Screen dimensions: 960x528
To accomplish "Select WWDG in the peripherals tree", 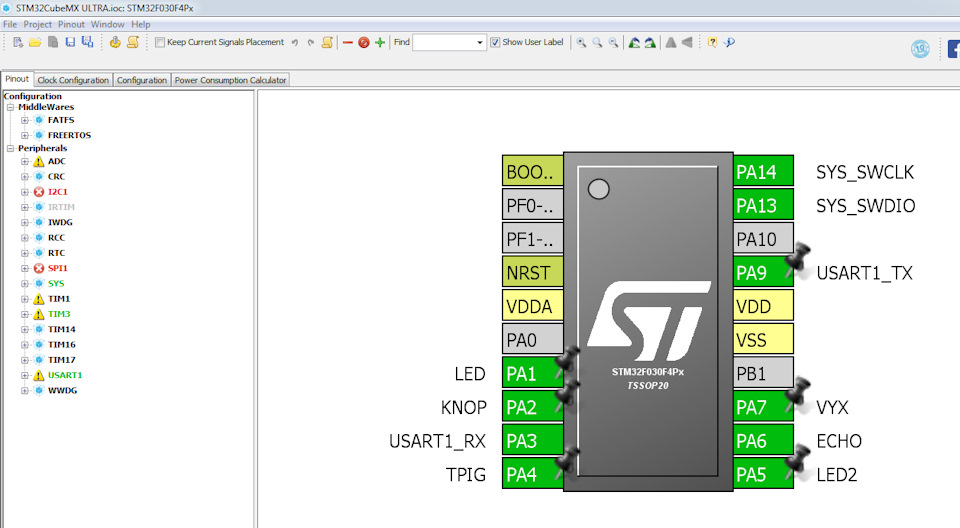I will click(x=62, y=391).
